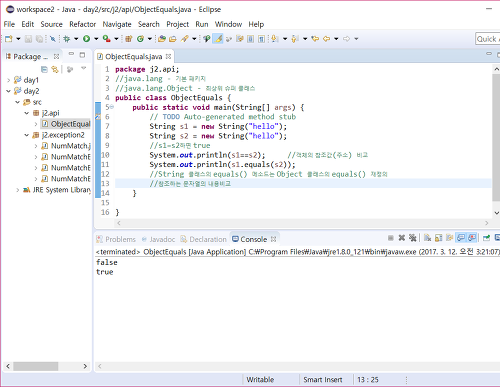Click the Run Last Tool icon
This screenshot has width=500, height=387.
pos(107,39)
